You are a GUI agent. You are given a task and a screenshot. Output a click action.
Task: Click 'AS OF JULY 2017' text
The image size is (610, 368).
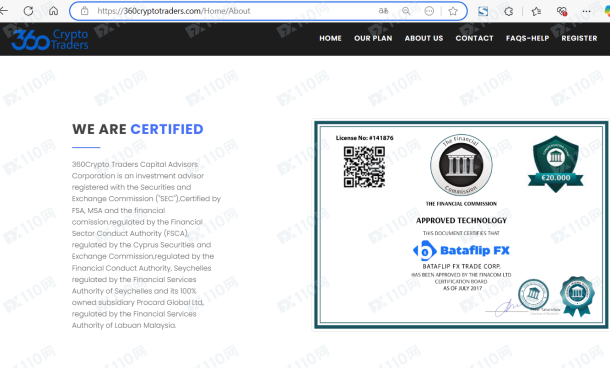tap(462, 288)
